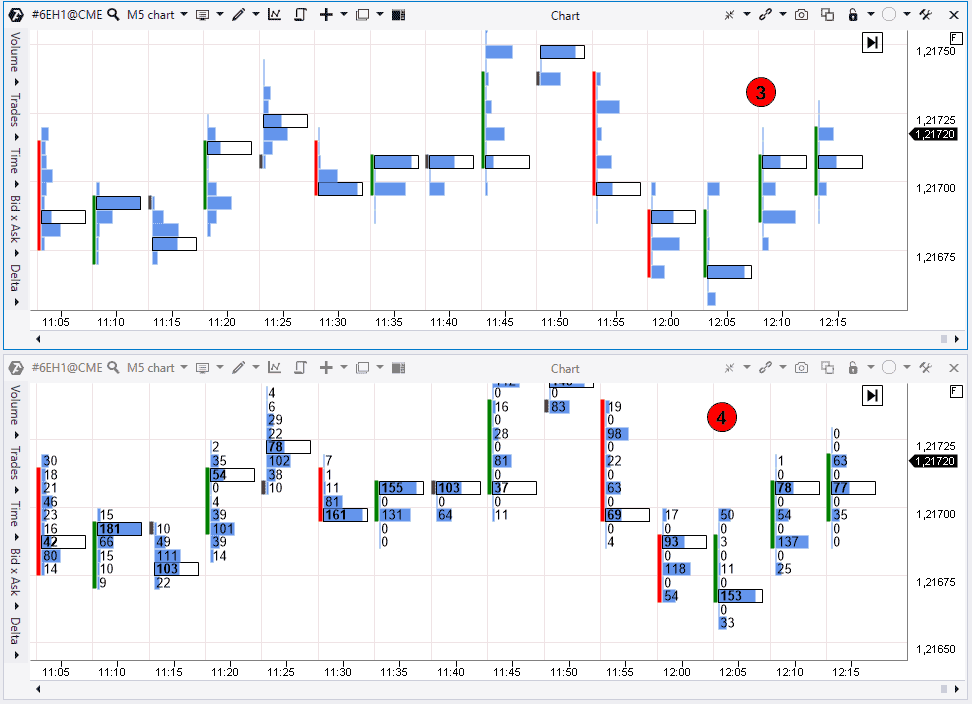Click the link chain icon in bottom chart
This screenshot has height=704, width=972.
click(x=766, y=368)
